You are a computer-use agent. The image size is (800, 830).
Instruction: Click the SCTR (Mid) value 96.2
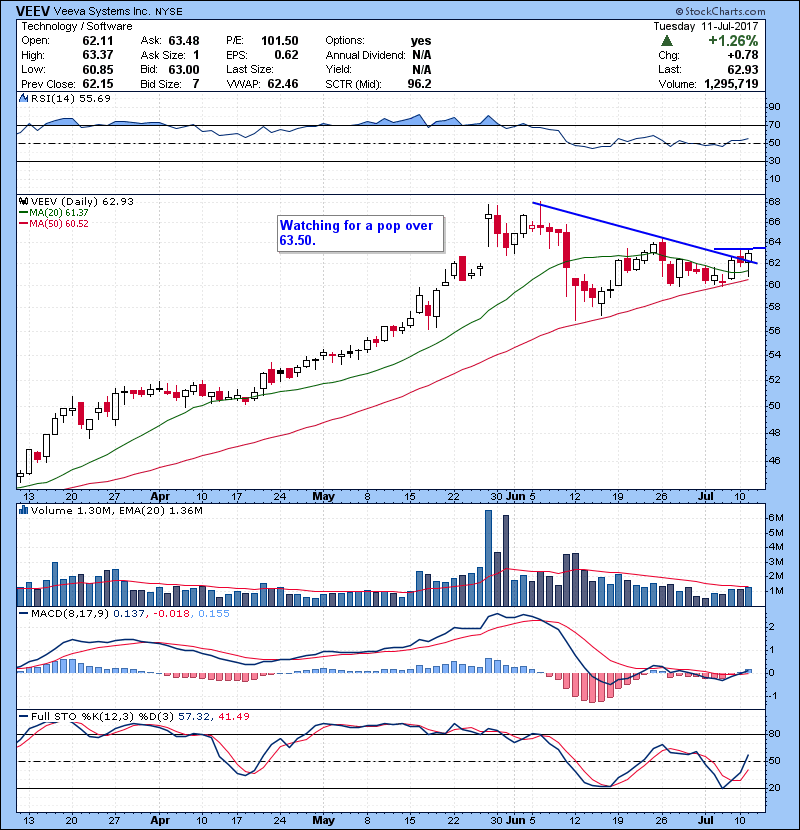click(419, 84)
